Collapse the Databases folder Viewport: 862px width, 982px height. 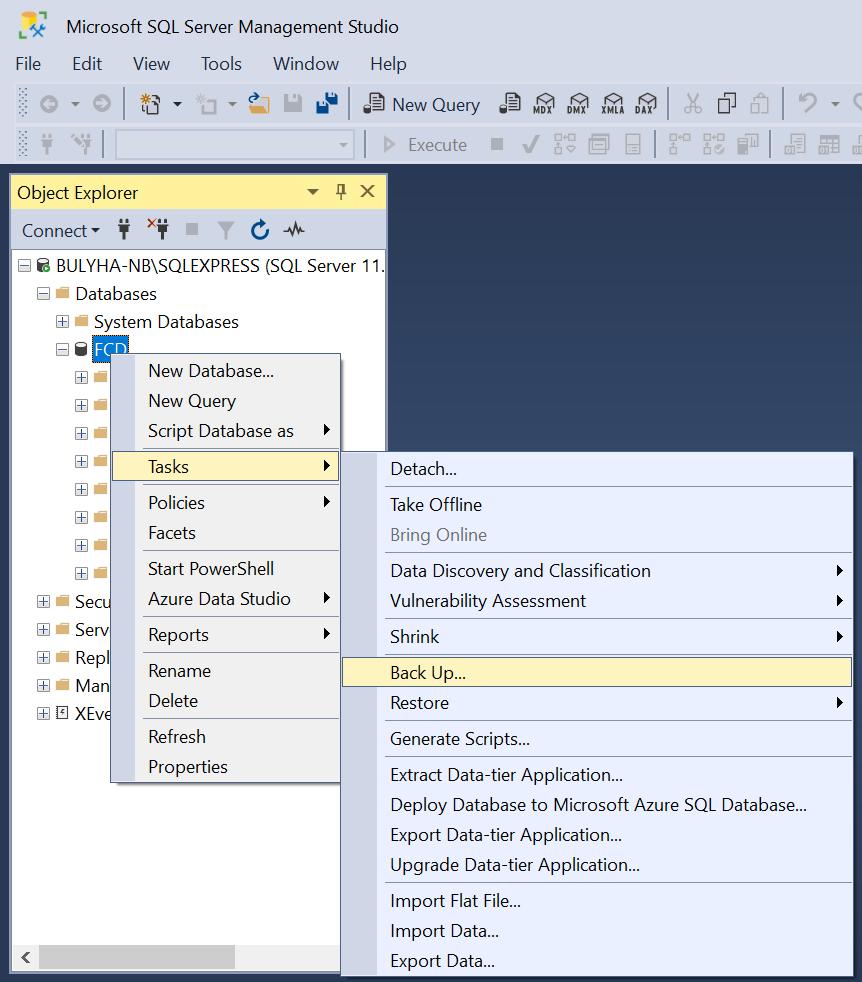43,294
